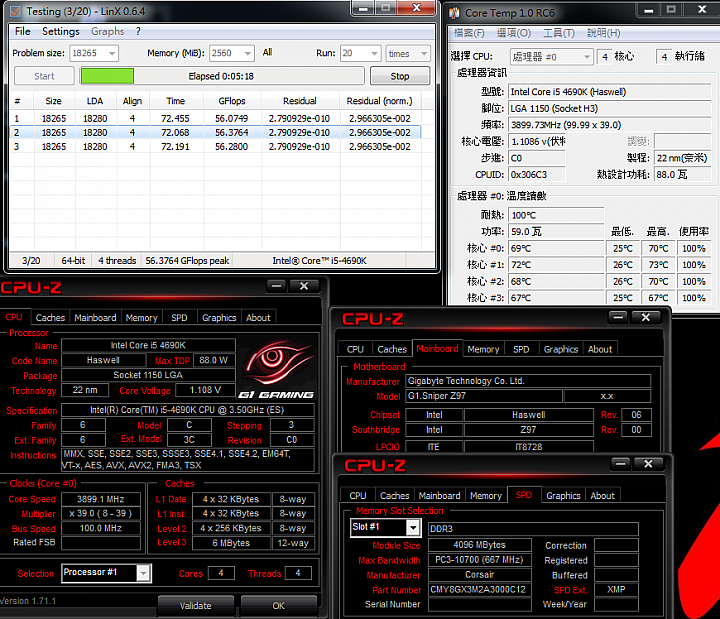Select Memory tab in CPU-Z Mainboard window
The height and width of the screenshot is (619, 720).
[x=483, y=349]
